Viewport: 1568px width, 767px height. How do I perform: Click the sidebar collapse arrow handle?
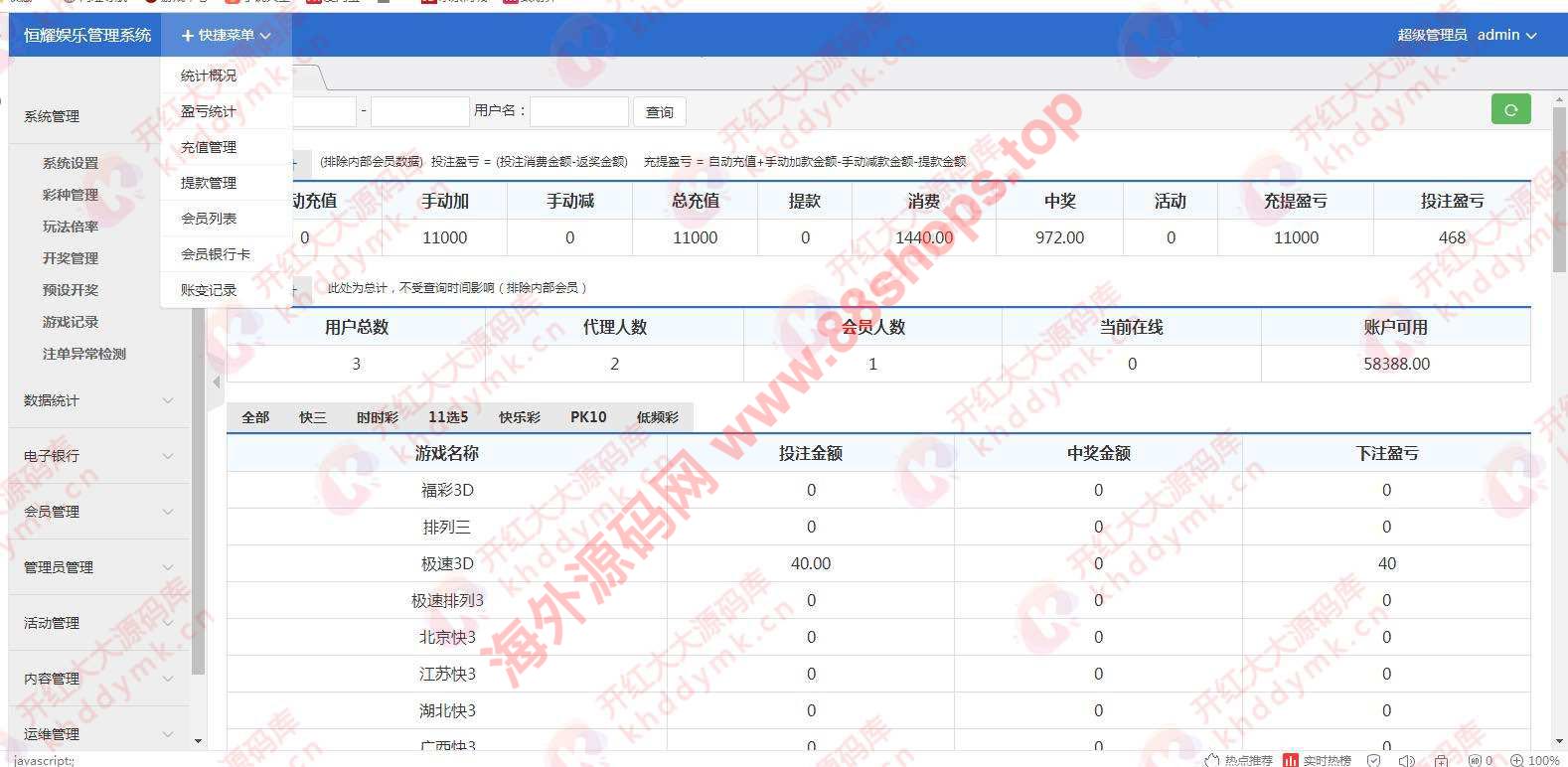point(217,382)
